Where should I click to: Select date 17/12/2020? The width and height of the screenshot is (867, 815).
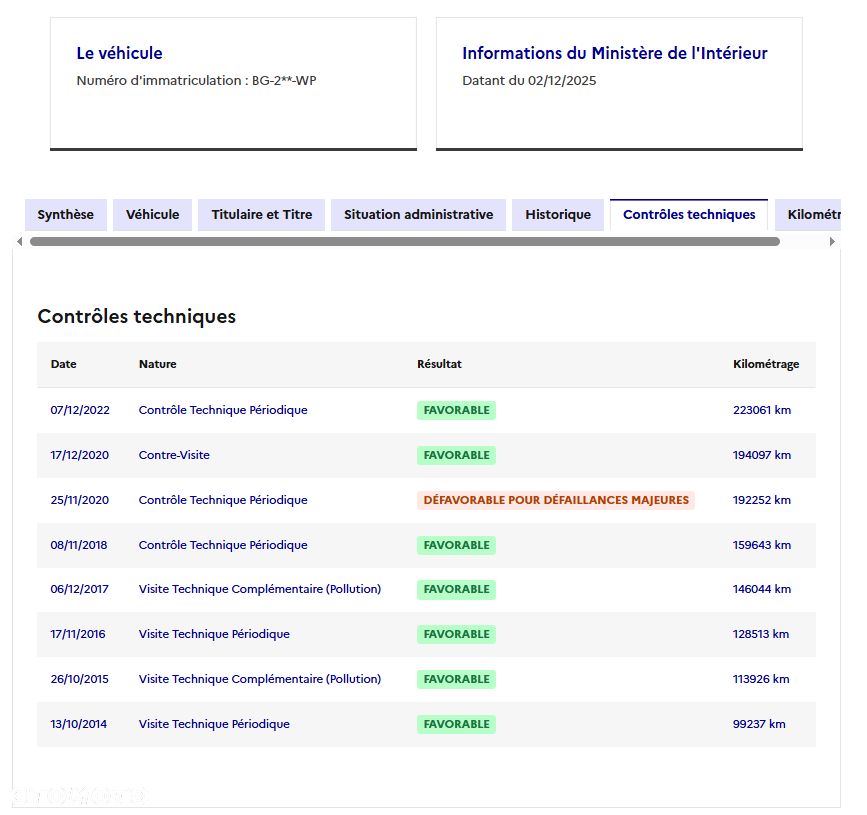coord(80,455)
